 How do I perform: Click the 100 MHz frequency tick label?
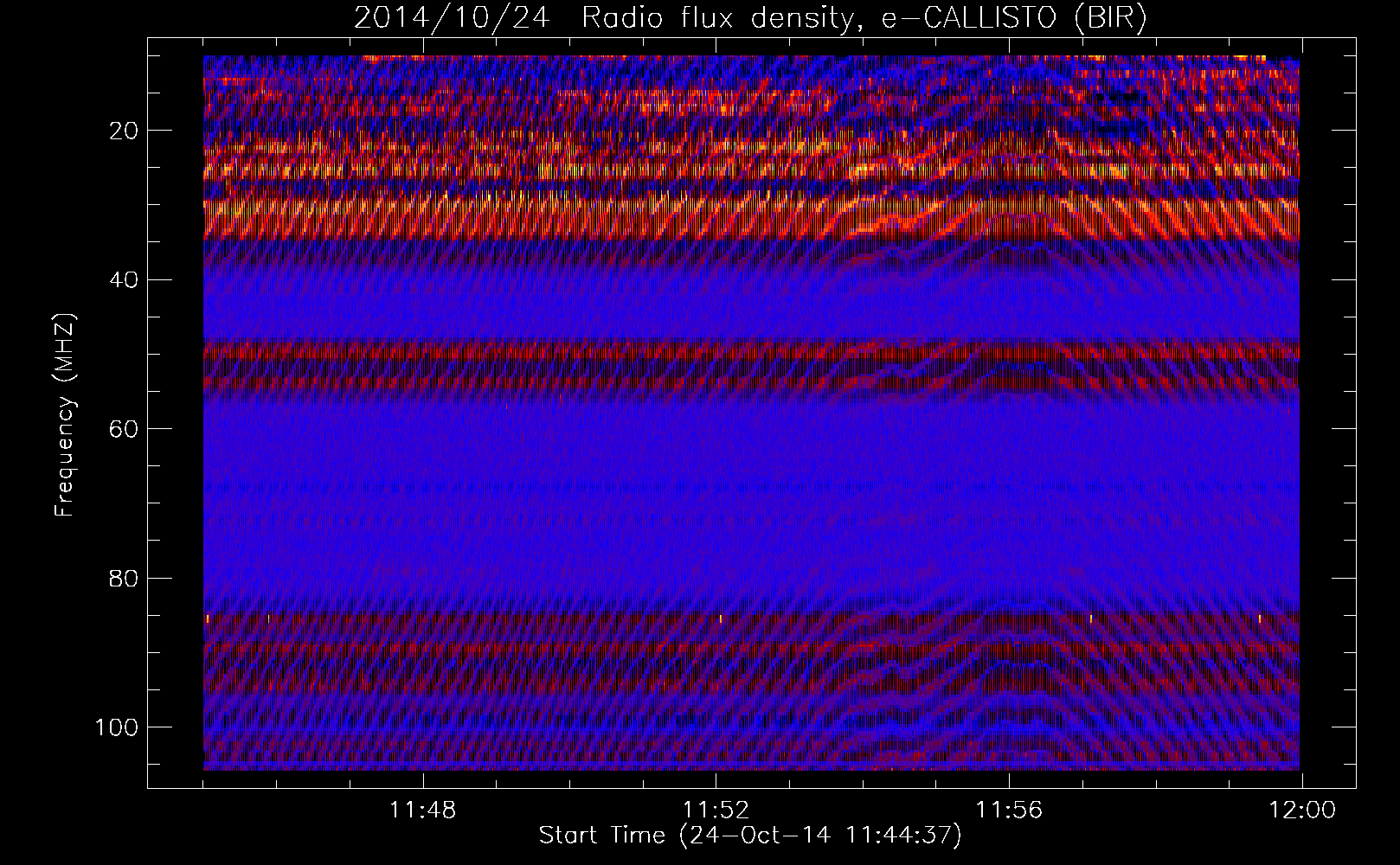(x=117, y=727)
